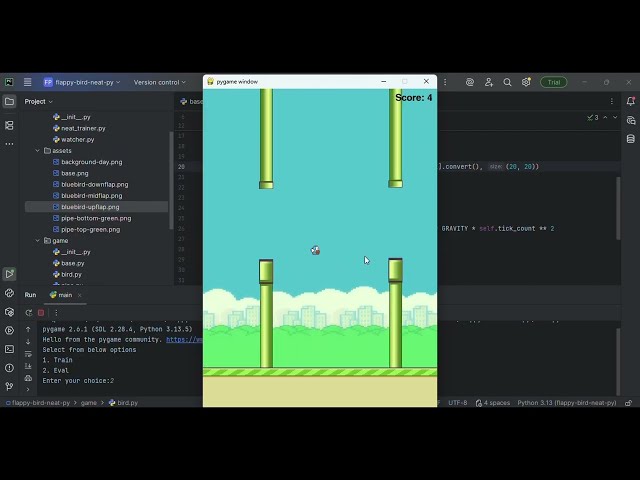
Task: Open the Problems tool window icon
Action: [9, 368]
